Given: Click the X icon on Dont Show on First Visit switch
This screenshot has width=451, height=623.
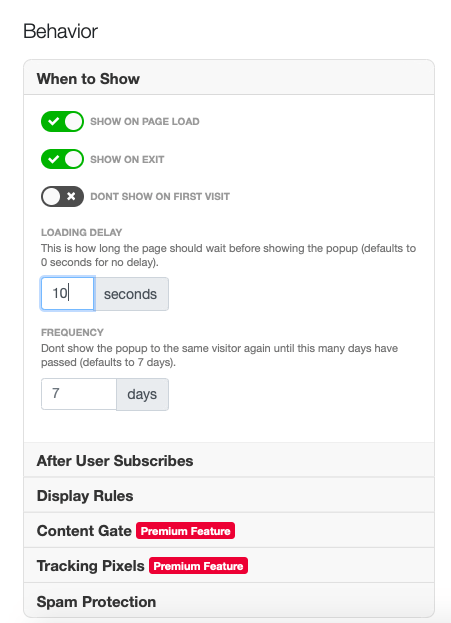Looking at the screenshot, I should coord(71,196).
